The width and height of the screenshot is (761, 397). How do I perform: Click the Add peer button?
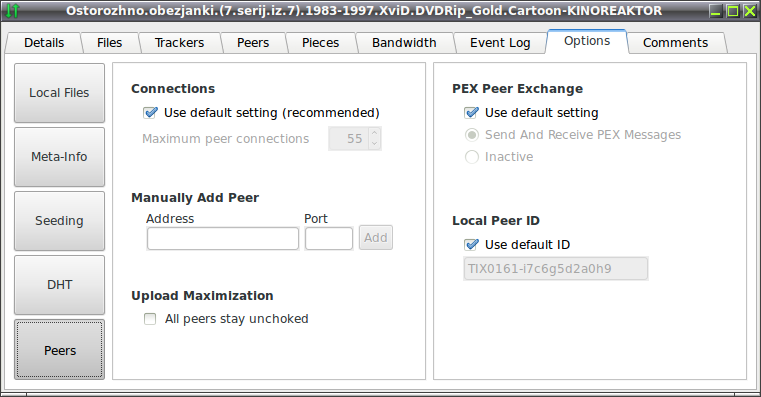tap(376, 238)
